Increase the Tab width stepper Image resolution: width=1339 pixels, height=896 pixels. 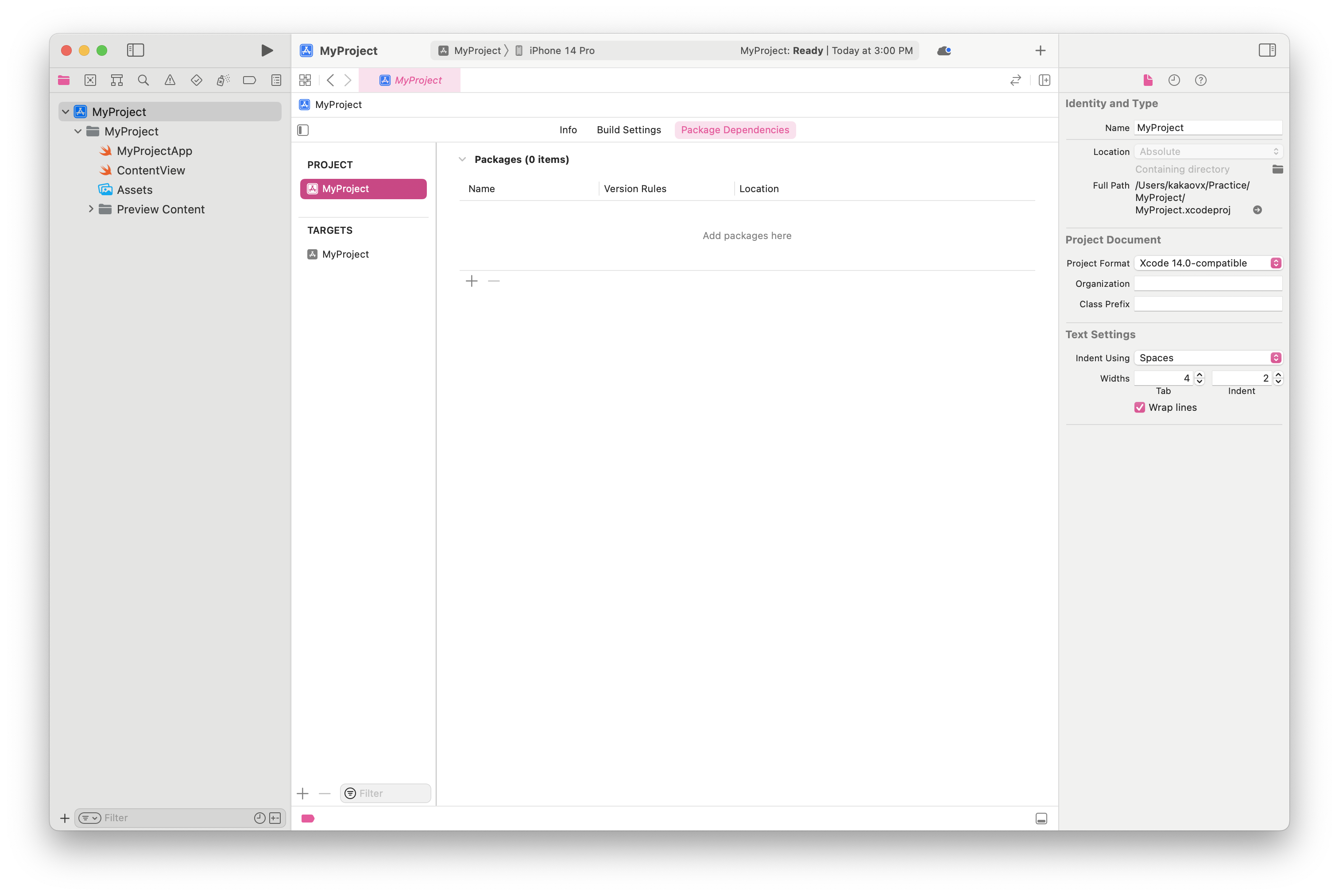(x=1200, y=375)
